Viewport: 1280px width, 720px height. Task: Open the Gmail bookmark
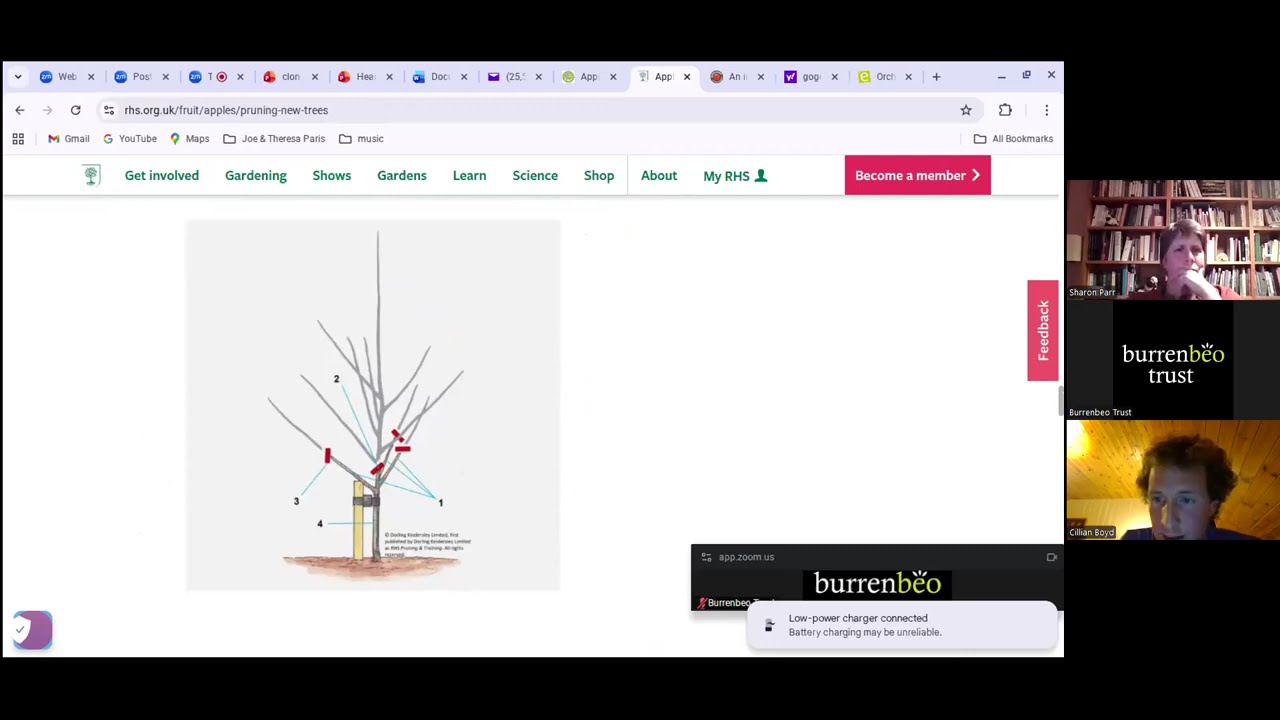tap(69, 139)
